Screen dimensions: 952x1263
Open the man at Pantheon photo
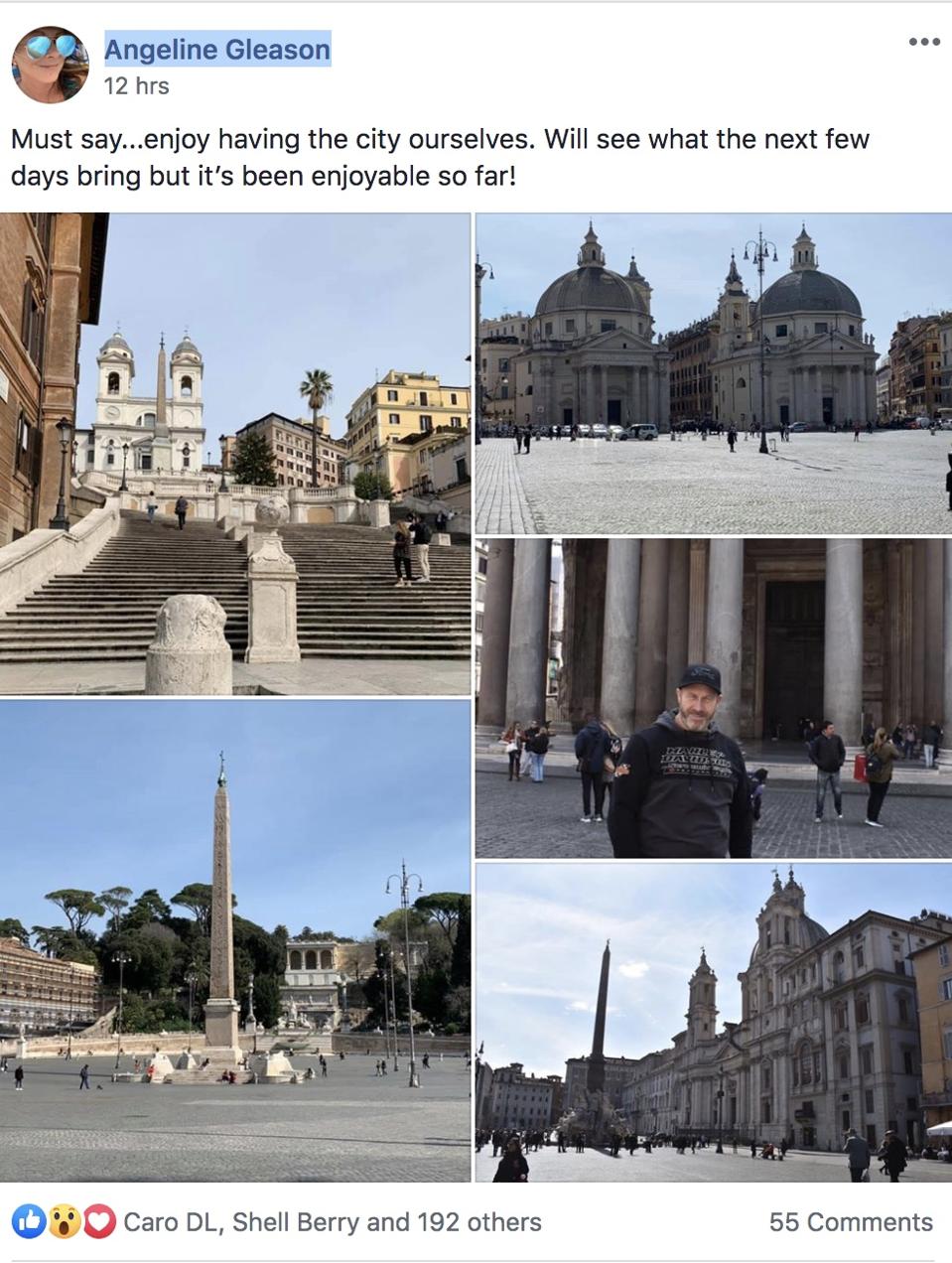[714, 698]
